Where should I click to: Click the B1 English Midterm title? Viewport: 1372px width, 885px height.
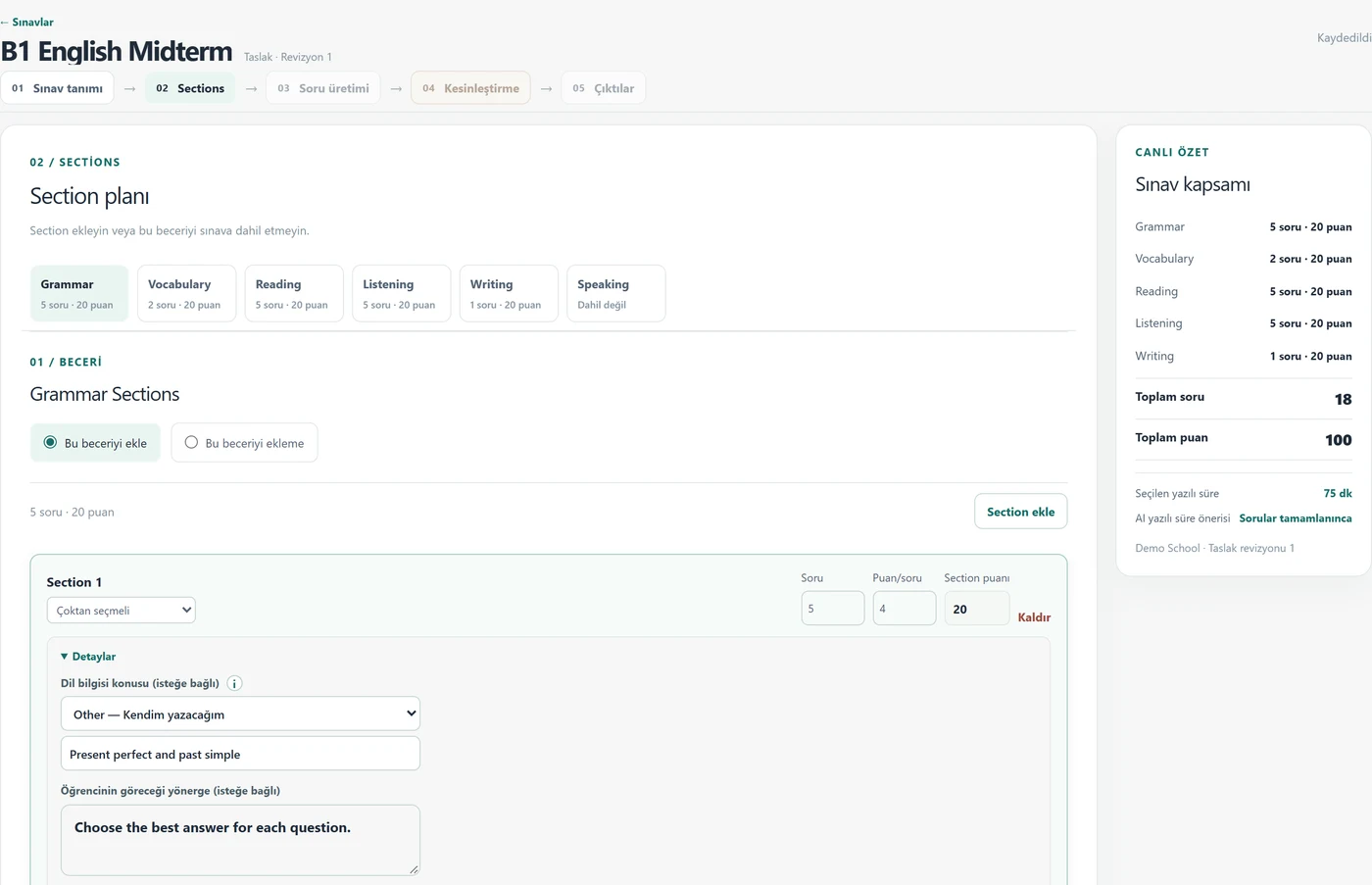117,51
